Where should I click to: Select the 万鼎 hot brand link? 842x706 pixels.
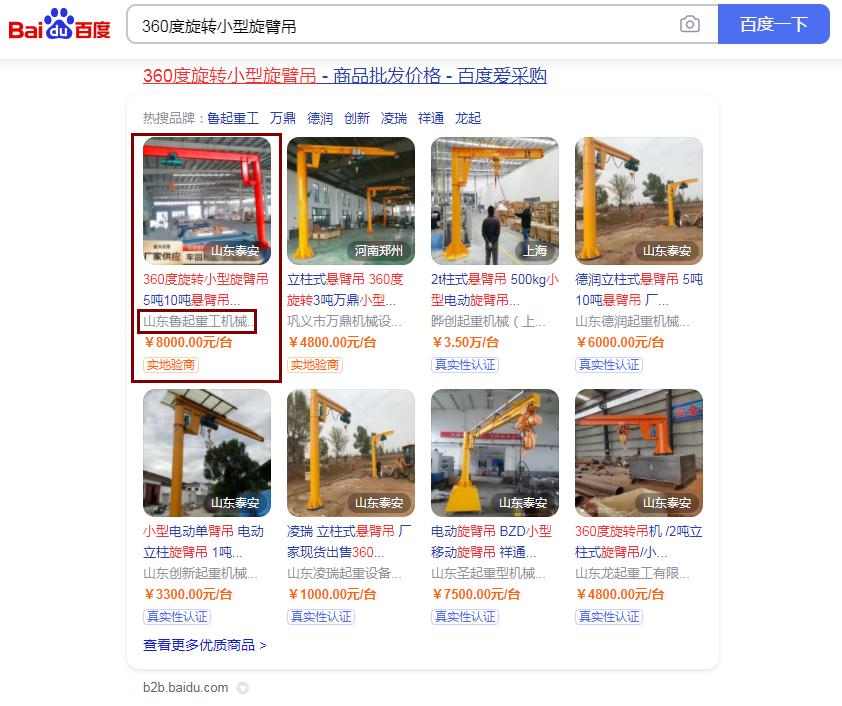point(283,118)
